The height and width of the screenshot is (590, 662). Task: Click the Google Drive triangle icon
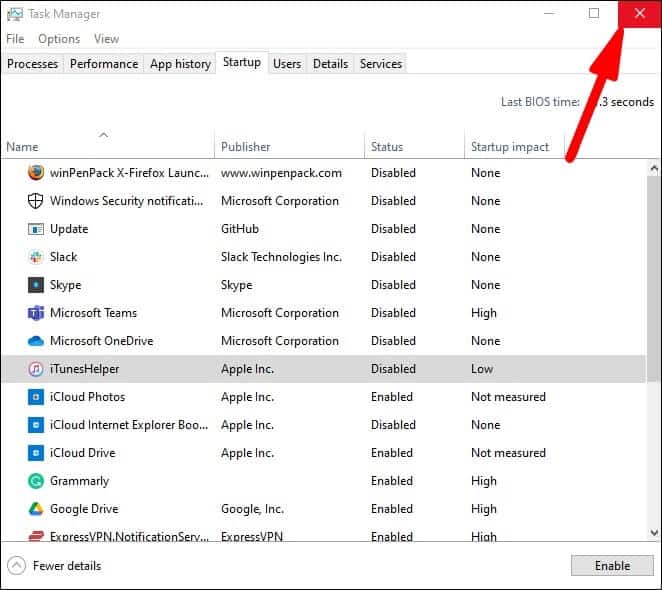point(36,509)
